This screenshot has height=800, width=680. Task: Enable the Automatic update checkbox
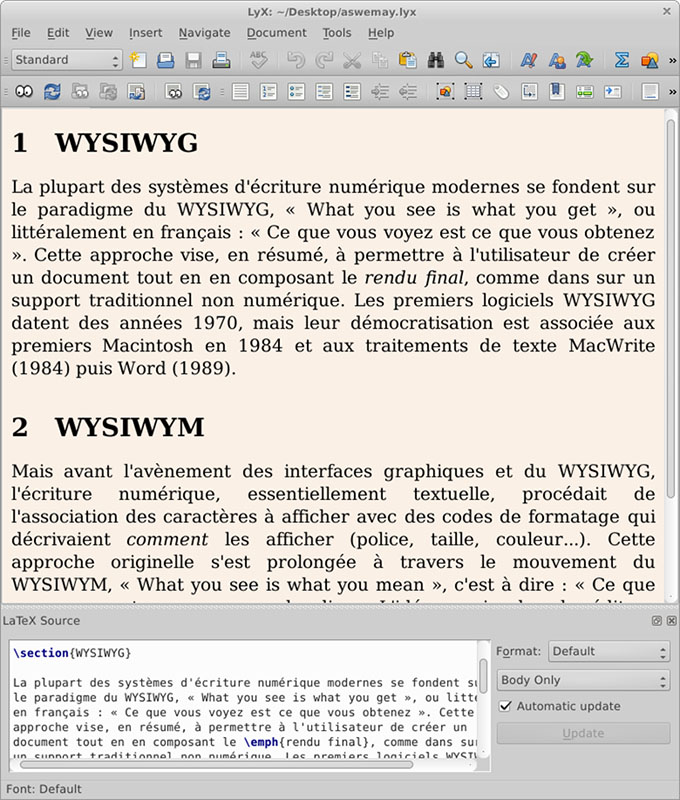(x=505, y=706)
